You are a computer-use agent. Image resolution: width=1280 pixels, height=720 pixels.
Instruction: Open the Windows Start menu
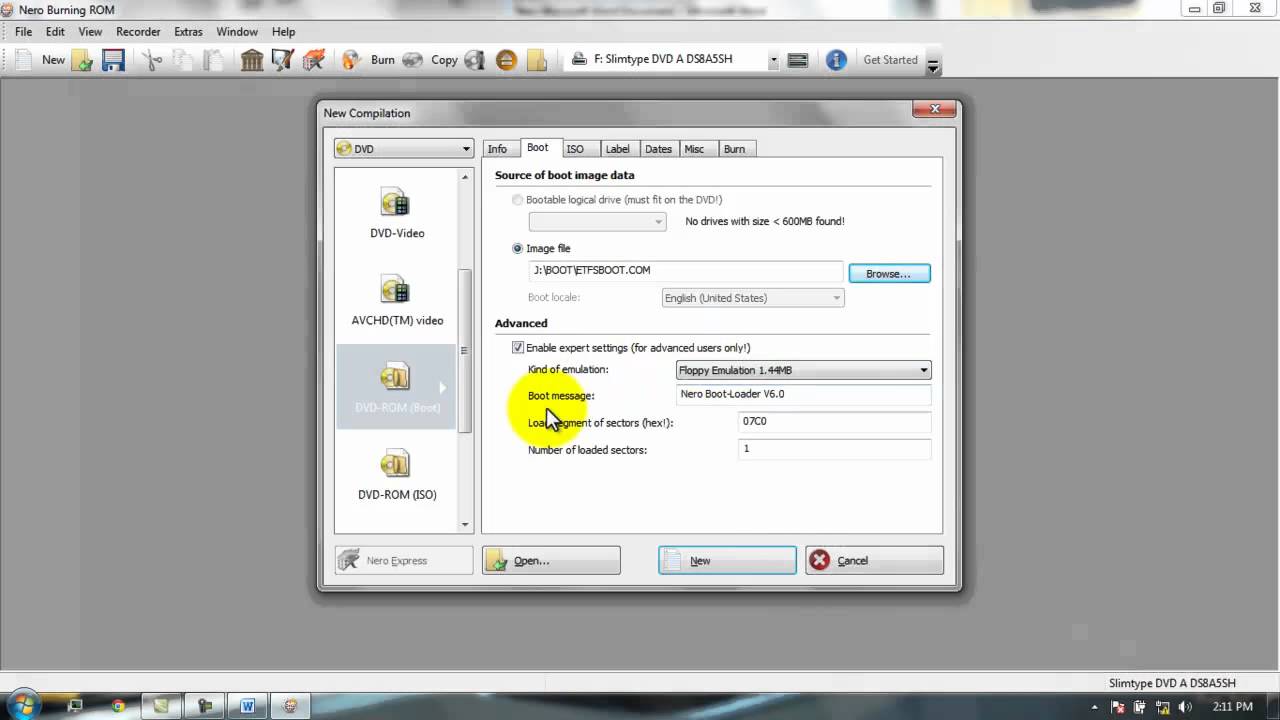click(x=24, y=705)
